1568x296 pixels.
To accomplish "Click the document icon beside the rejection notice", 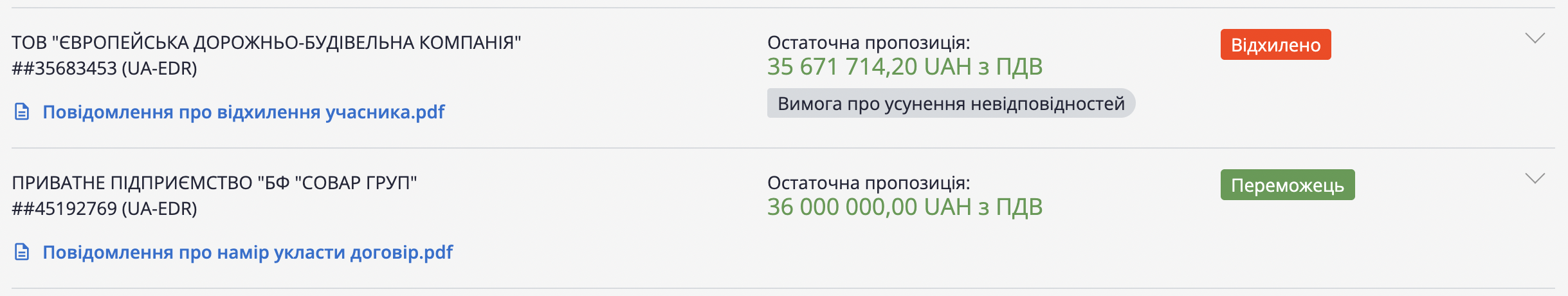I will (x=22, y=112).
